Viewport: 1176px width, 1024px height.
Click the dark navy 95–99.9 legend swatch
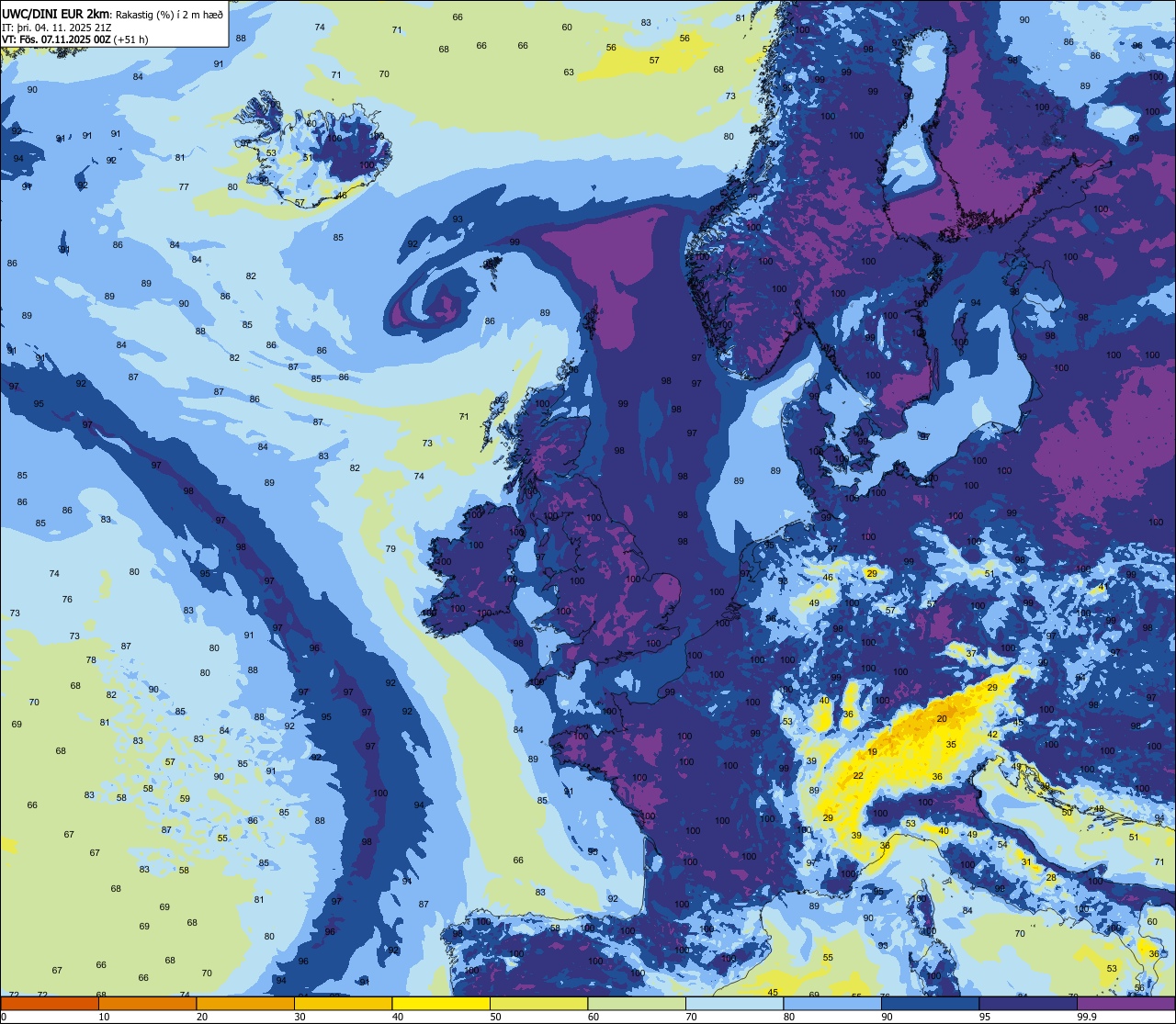tap(1029, 1003)
